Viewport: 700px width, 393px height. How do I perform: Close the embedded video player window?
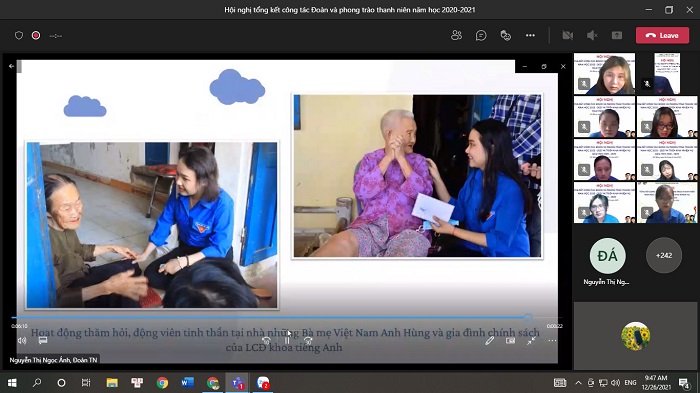563,66
